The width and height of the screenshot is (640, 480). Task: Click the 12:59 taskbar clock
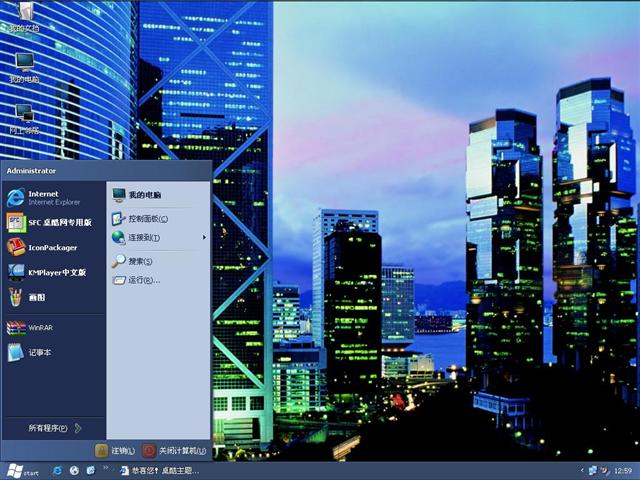[x=623, y=471]
